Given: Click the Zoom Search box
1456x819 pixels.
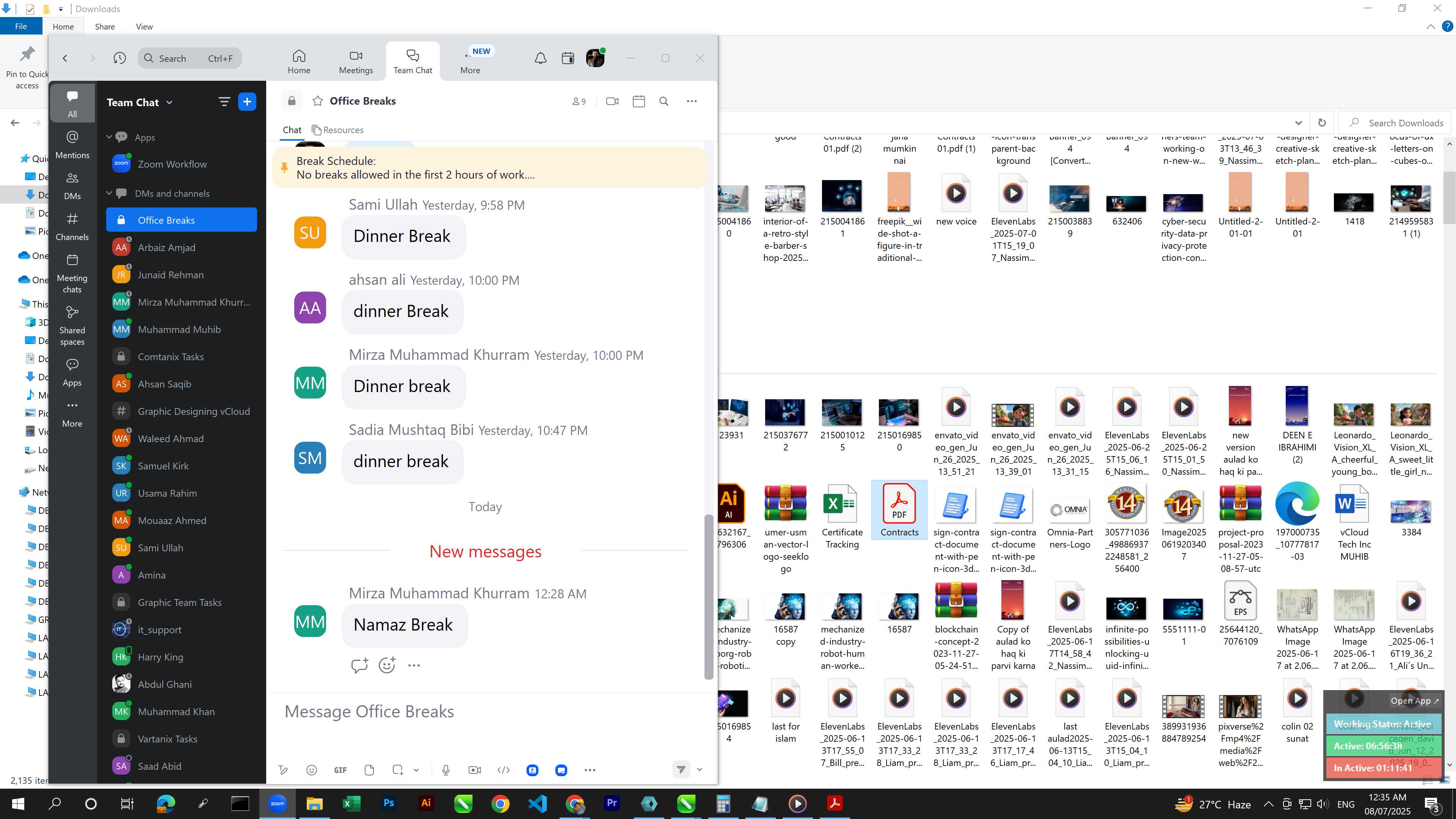Looking at the screenshot, I should point(190,58).
